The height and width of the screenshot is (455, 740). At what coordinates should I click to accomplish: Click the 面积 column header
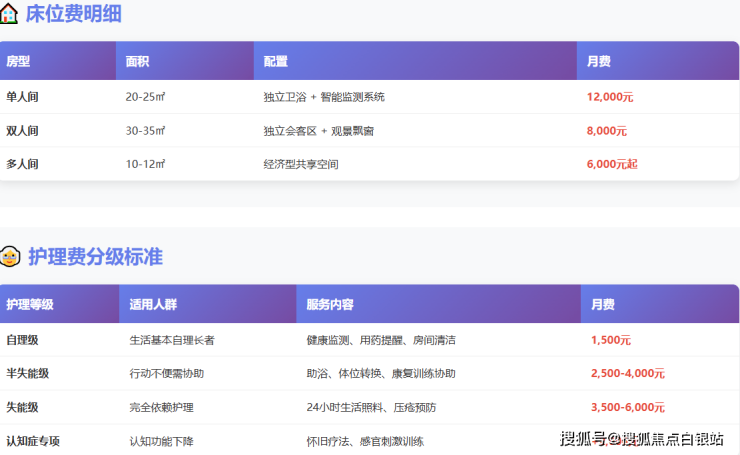pyautogui.click(x=137, y=61)
